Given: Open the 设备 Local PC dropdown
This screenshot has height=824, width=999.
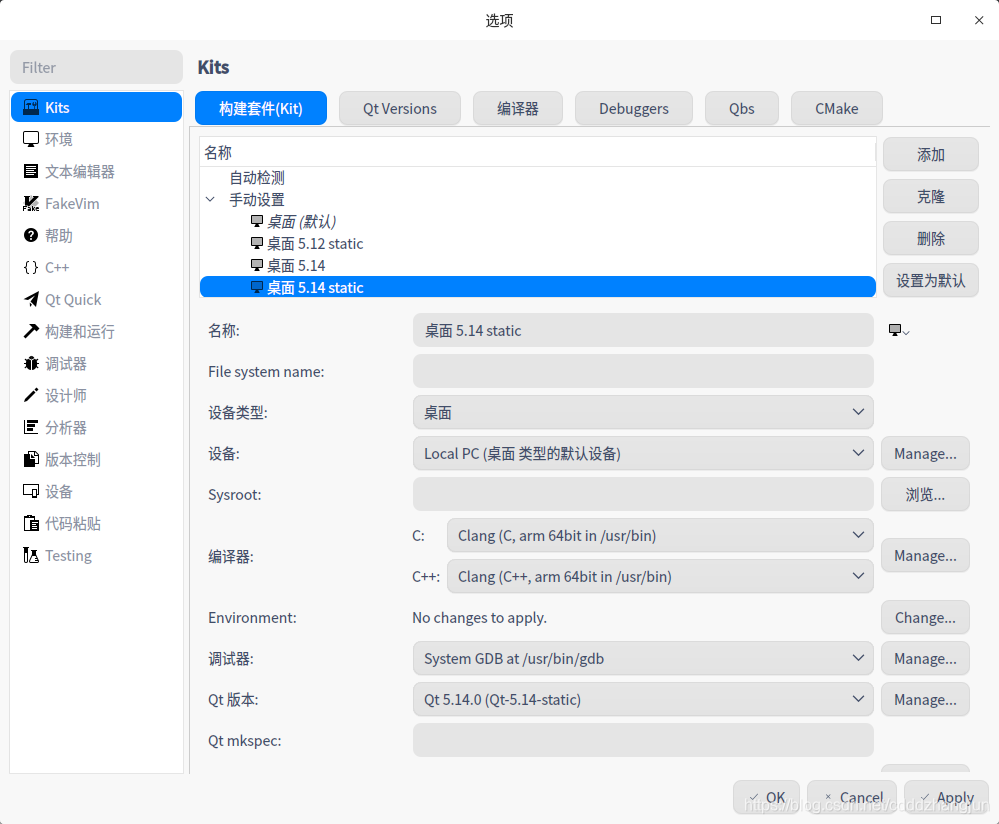Looking at the screenshot, I should point(643,453).
